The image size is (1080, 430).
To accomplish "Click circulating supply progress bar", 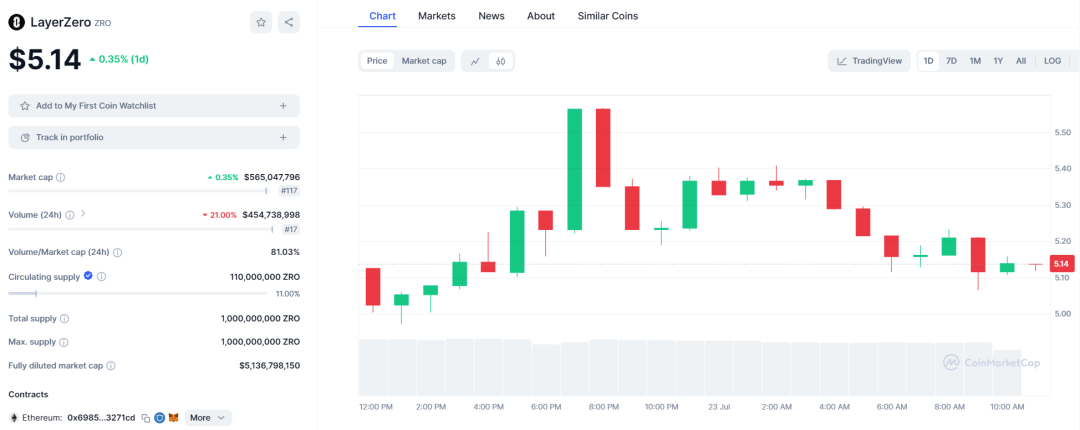I will click(x=138, y=294).
